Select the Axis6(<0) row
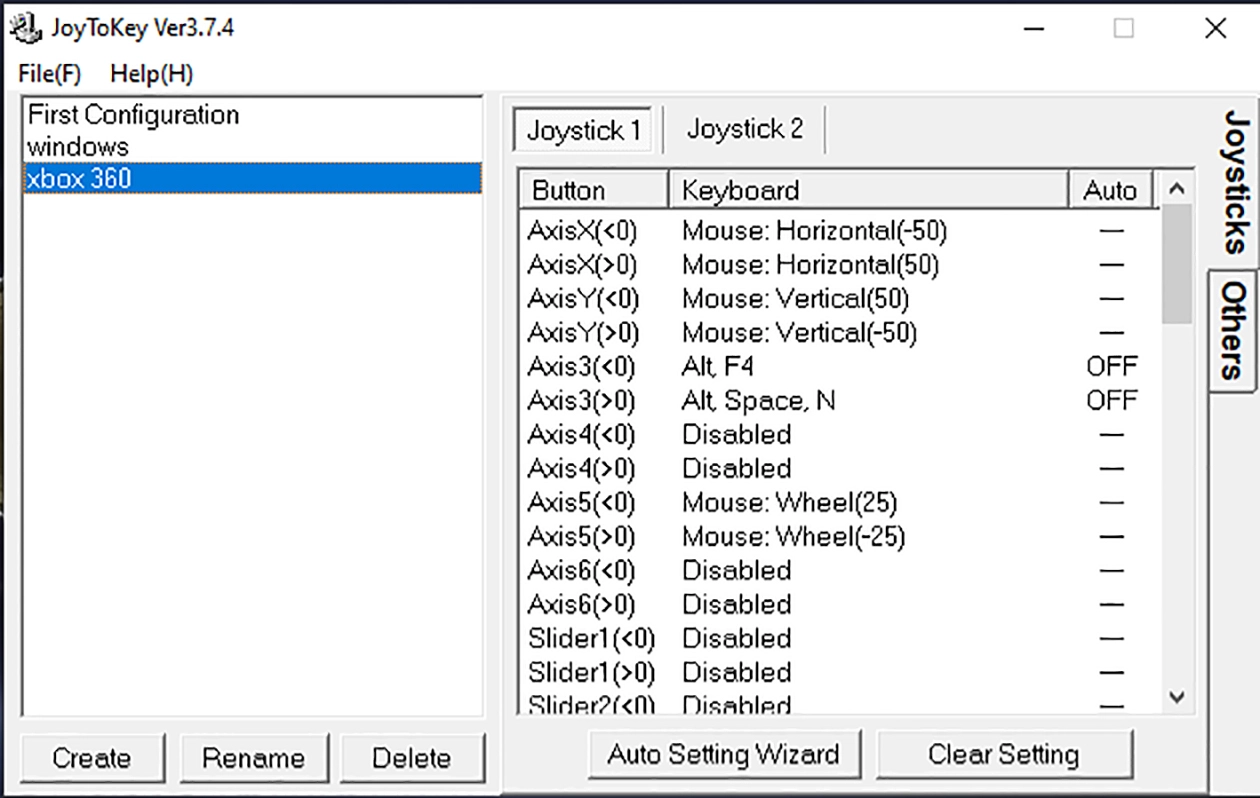This screenshot has width=1260, height=798. (x=840, y=571)
